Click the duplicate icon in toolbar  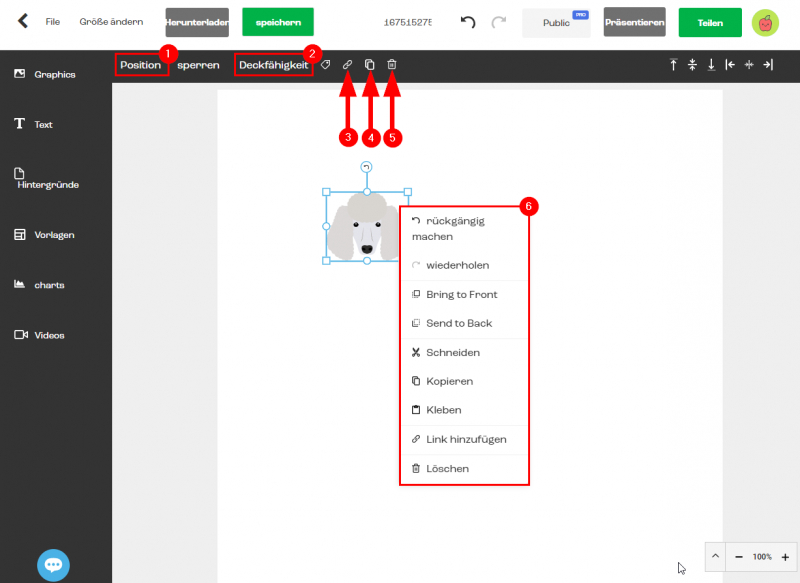tap(369, 64)
